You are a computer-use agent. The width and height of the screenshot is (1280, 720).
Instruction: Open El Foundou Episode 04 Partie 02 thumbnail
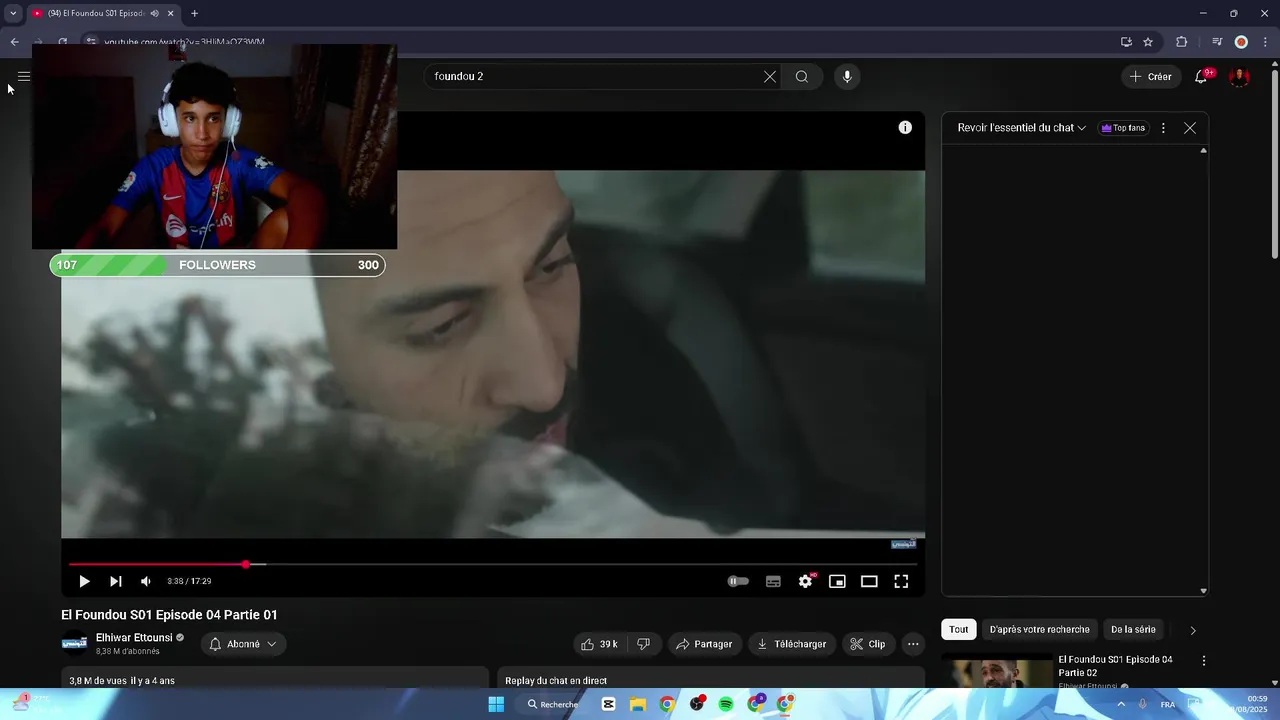[x=997, y=671]
